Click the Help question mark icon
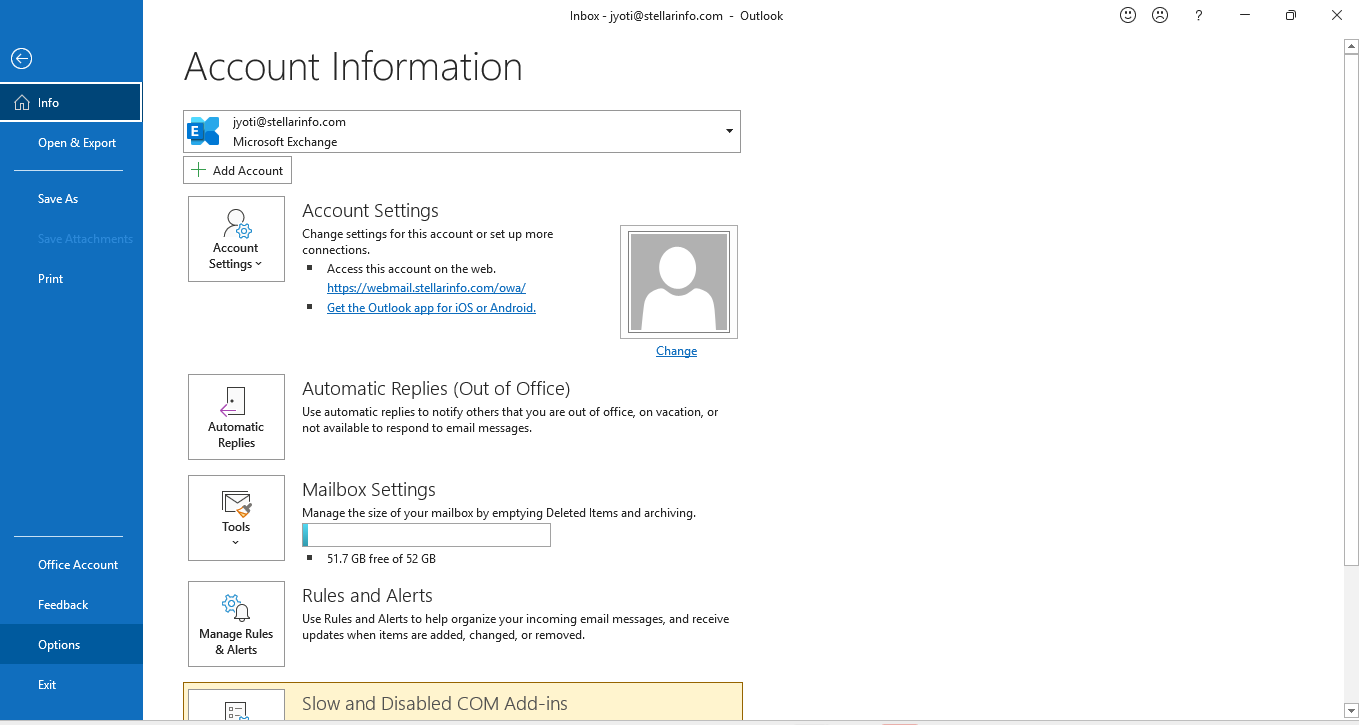The width and height of the screenshot is (1359, 725). [1198, 15]
